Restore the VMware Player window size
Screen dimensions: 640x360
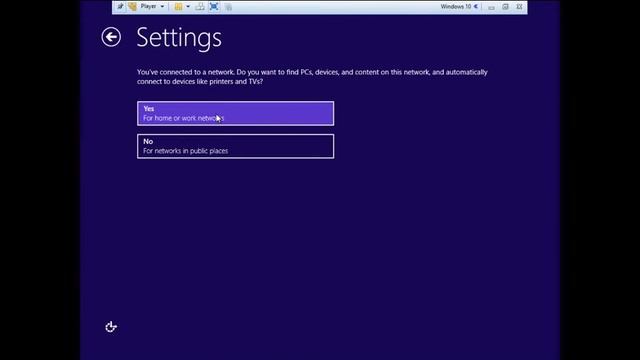[x=505, y=7]
